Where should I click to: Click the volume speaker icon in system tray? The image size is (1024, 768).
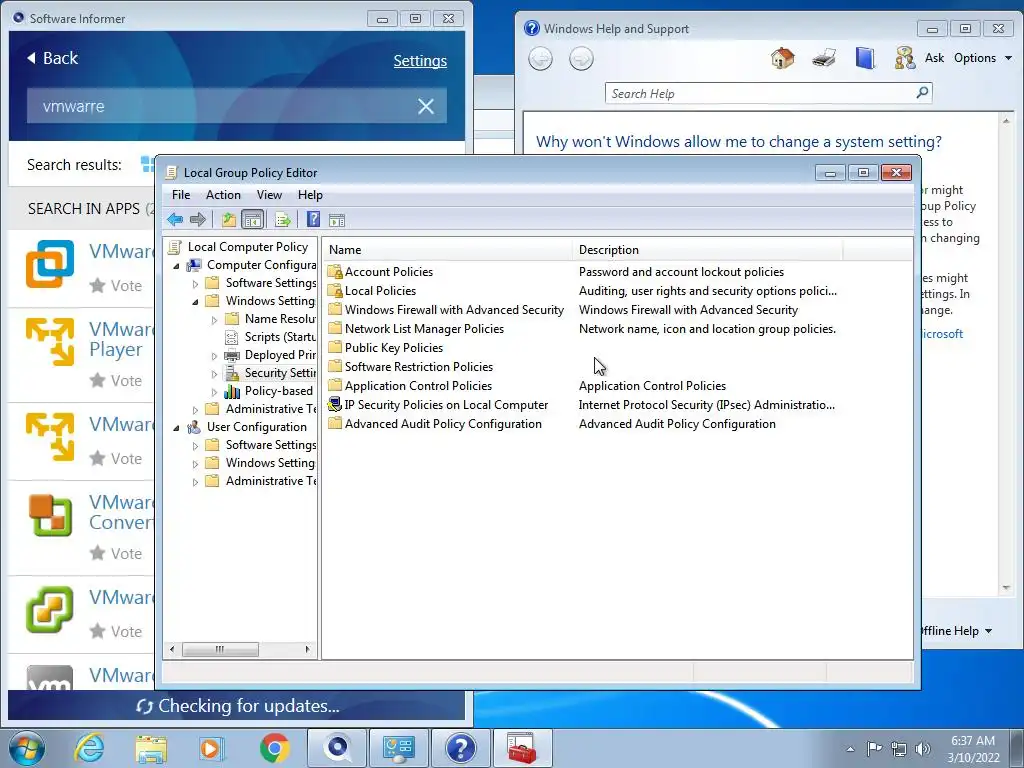[923, 749]
